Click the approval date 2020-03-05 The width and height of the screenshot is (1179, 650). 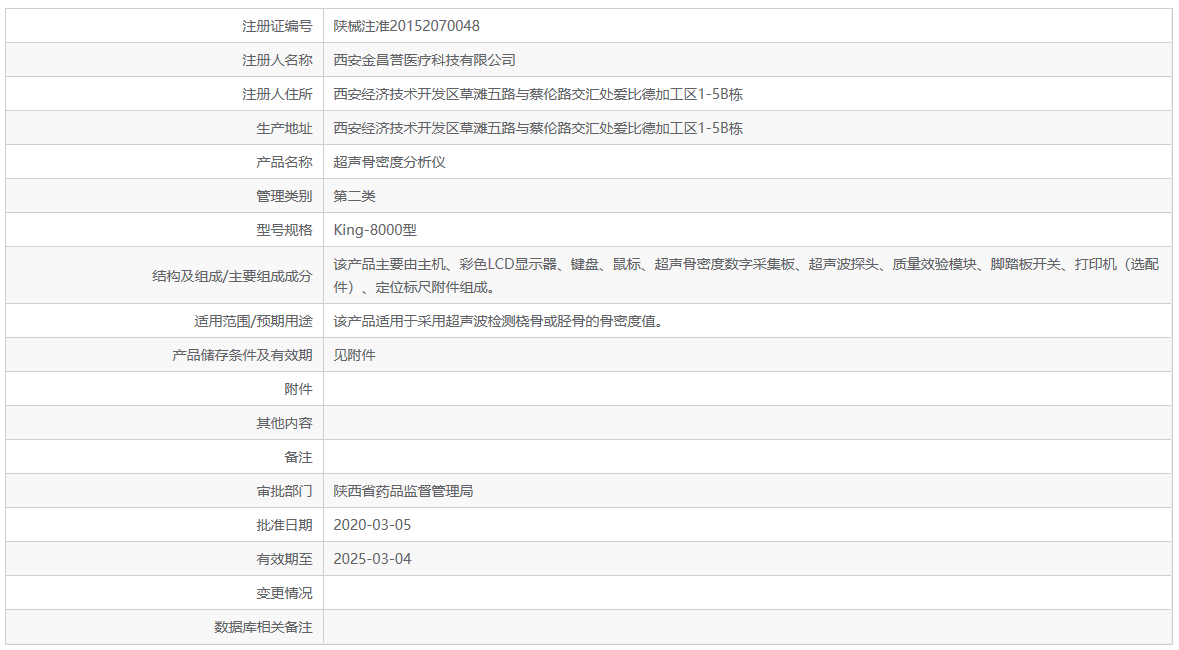[377, 524]
